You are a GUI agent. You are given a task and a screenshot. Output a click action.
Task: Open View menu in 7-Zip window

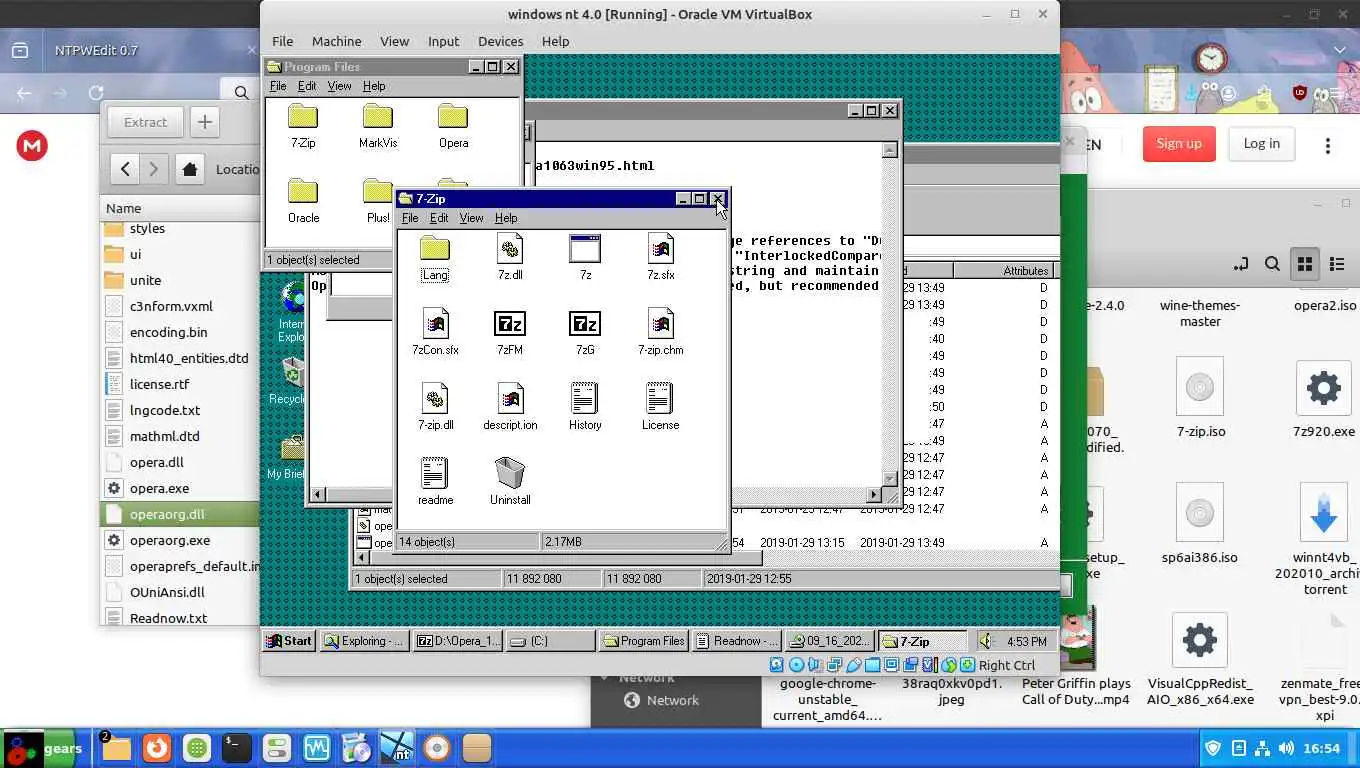tap(471, 218)
